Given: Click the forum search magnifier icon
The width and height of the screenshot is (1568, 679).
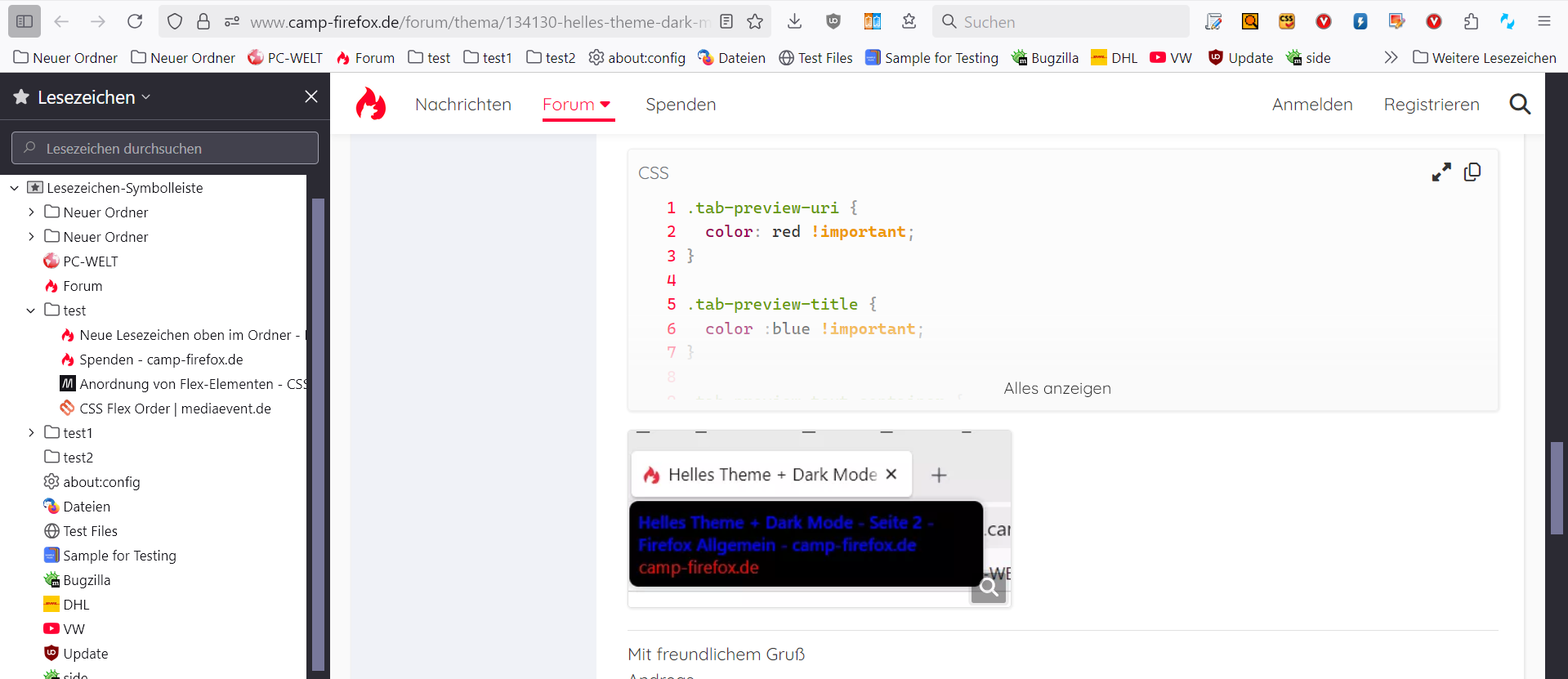Looking at the screenshot, I should coord(1520,104).
